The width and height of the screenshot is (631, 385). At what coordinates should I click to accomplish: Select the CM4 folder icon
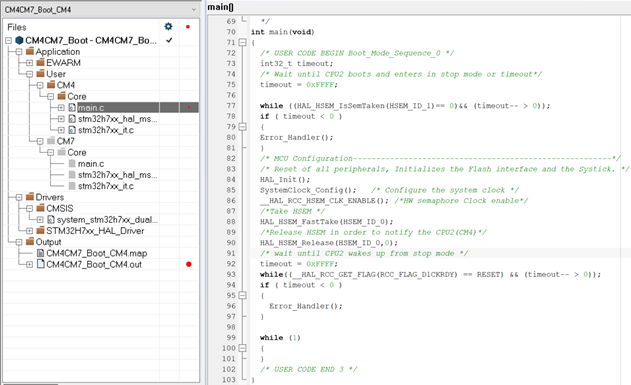pyautogui.click(x=51, y=85)
